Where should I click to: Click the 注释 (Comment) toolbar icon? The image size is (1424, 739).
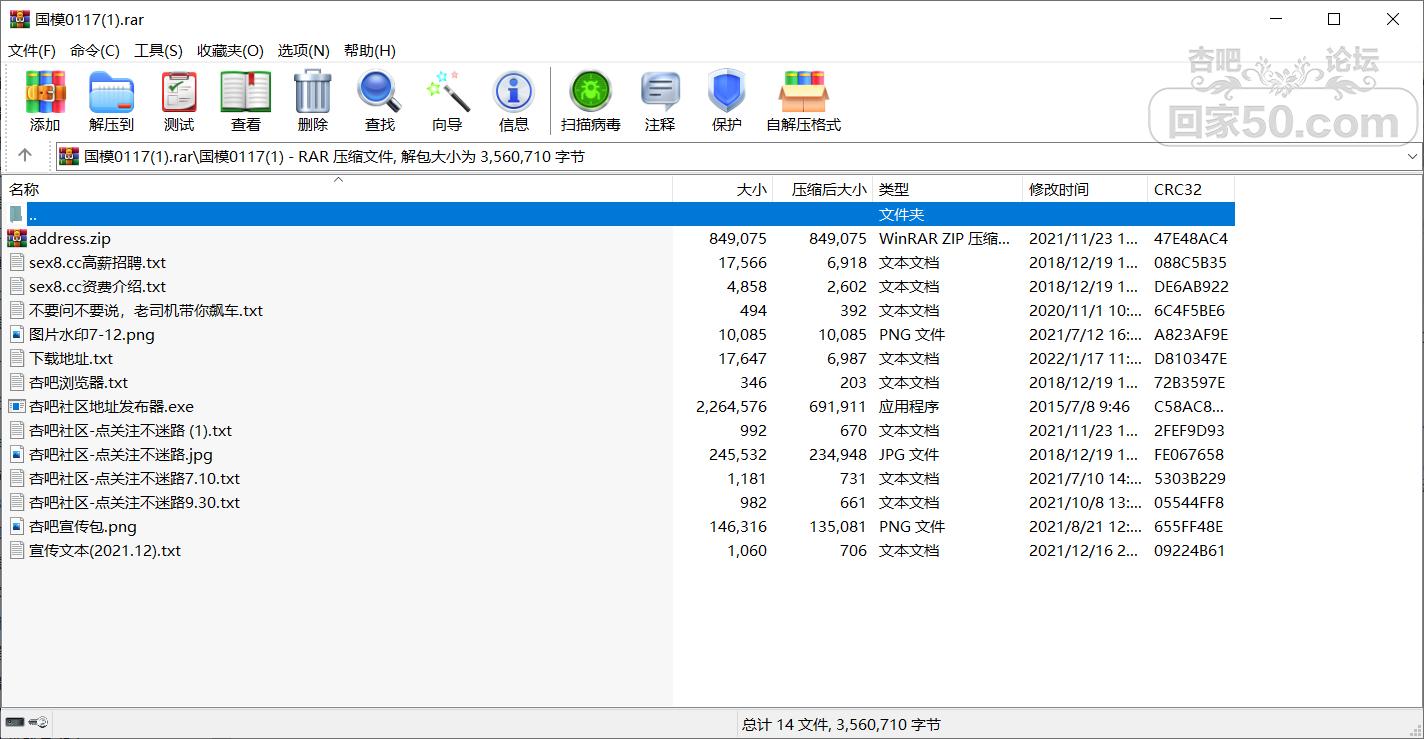coord(660,93)
